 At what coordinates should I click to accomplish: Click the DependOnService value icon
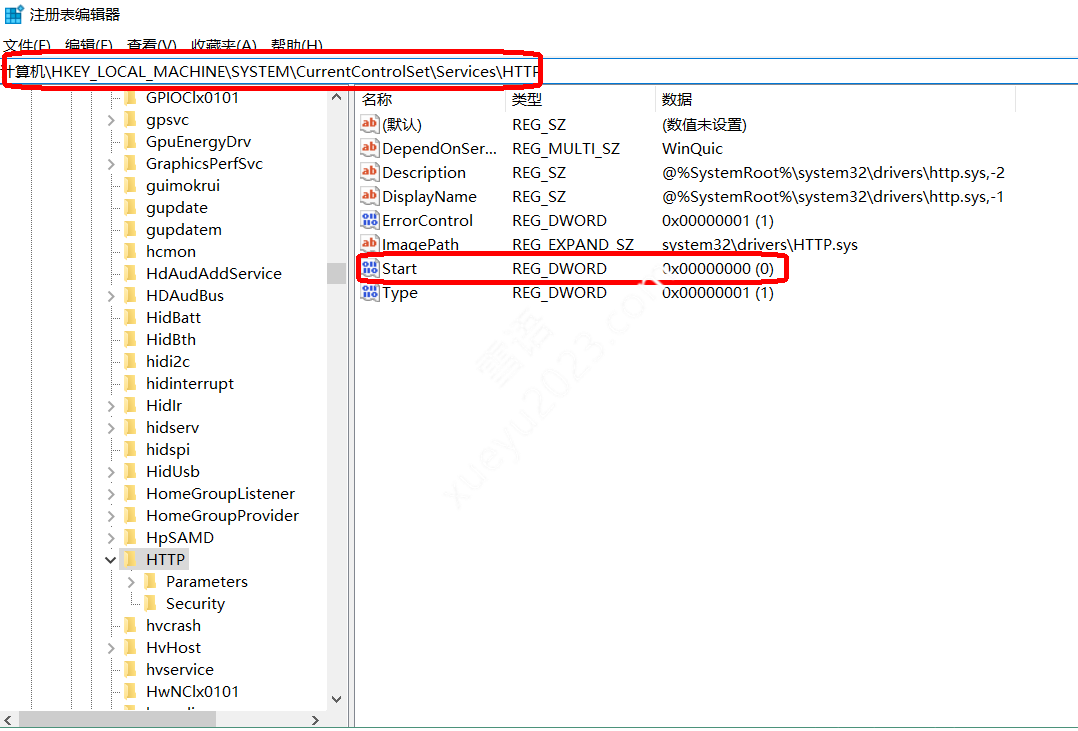tap(370, 149)
